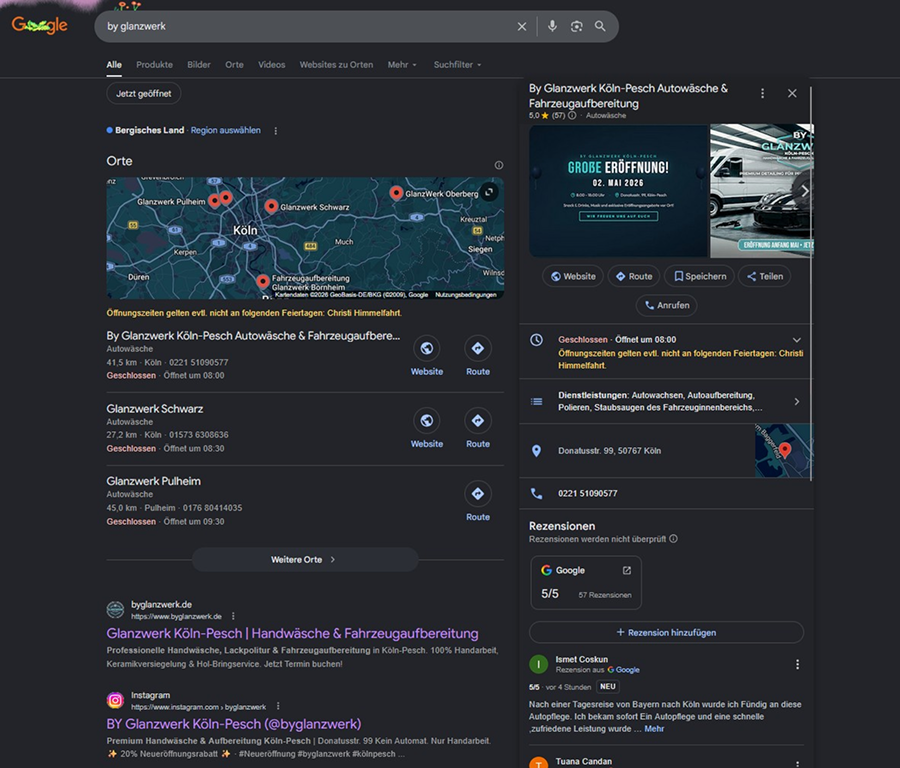Switch to Websites zu Orten tab

click(336, 65)
